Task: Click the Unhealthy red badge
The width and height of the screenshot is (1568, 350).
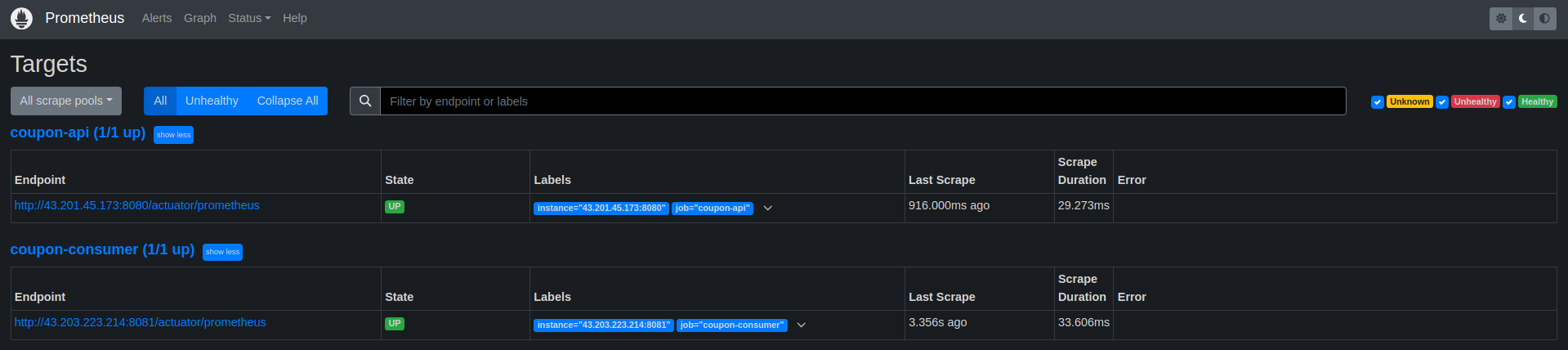Action: coord(1476,102)
